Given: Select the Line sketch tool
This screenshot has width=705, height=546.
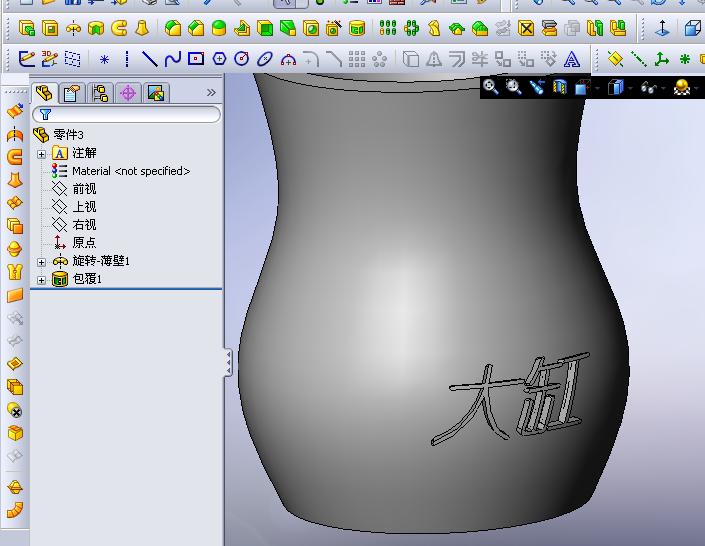Looking at the screenshot, I should 150,59.
